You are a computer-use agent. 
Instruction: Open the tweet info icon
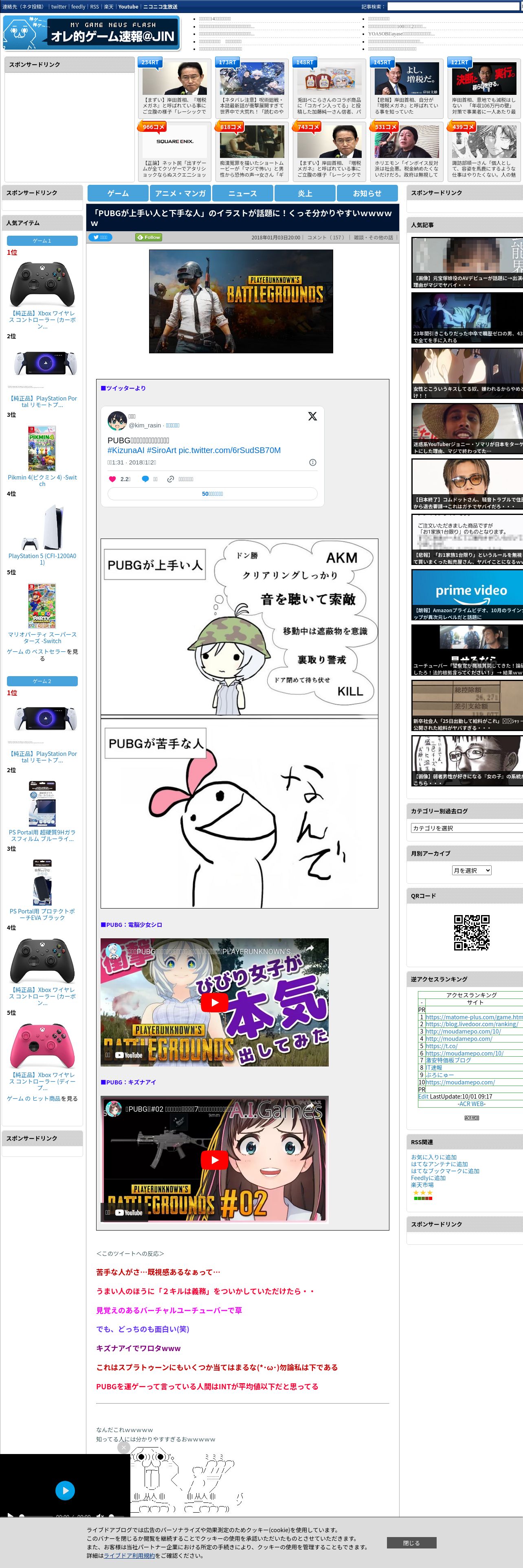coord(312,462)
